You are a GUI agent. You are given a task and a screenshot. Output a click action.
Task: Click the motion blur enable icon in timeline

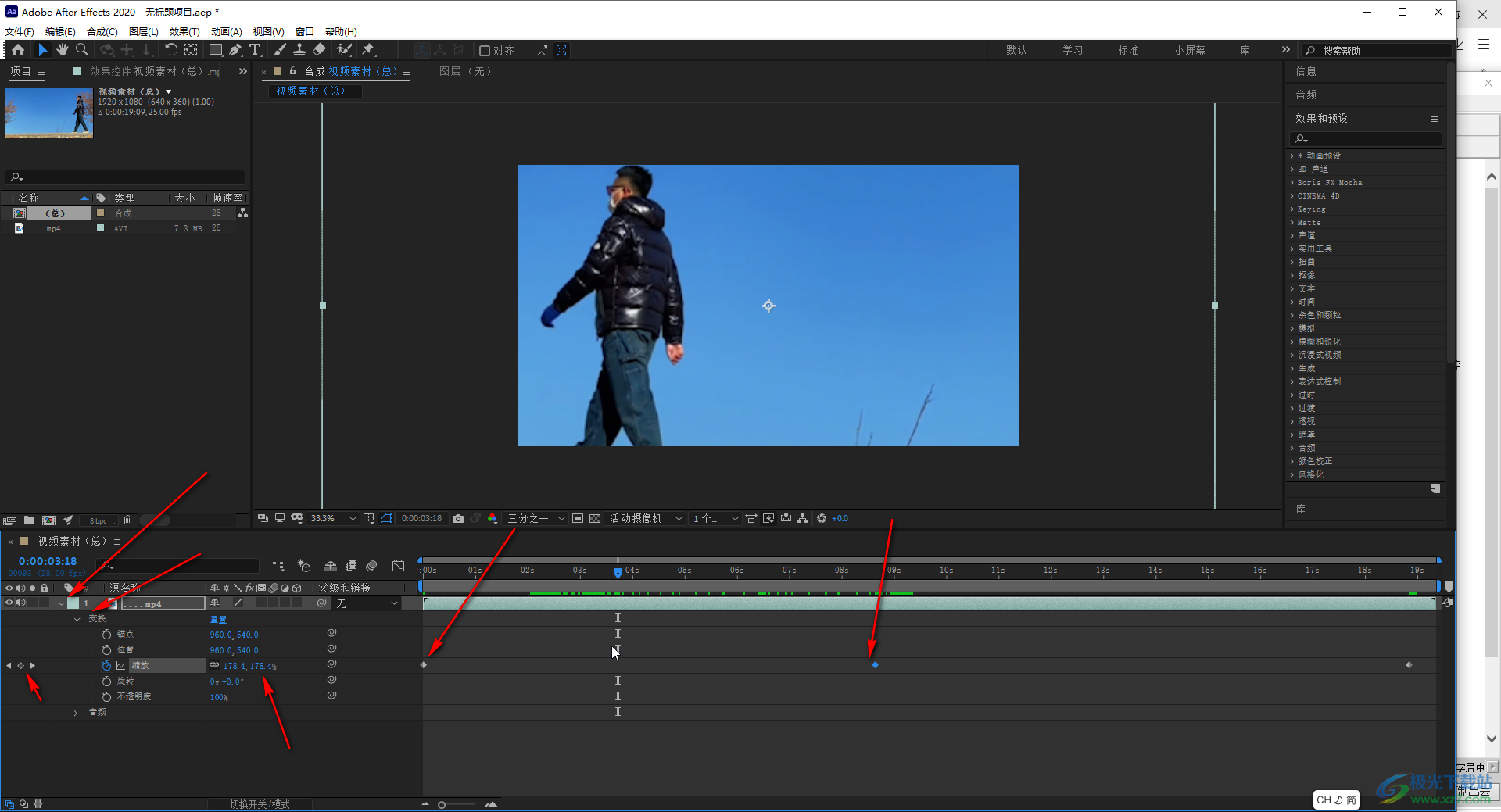click(x=372, y=566)
